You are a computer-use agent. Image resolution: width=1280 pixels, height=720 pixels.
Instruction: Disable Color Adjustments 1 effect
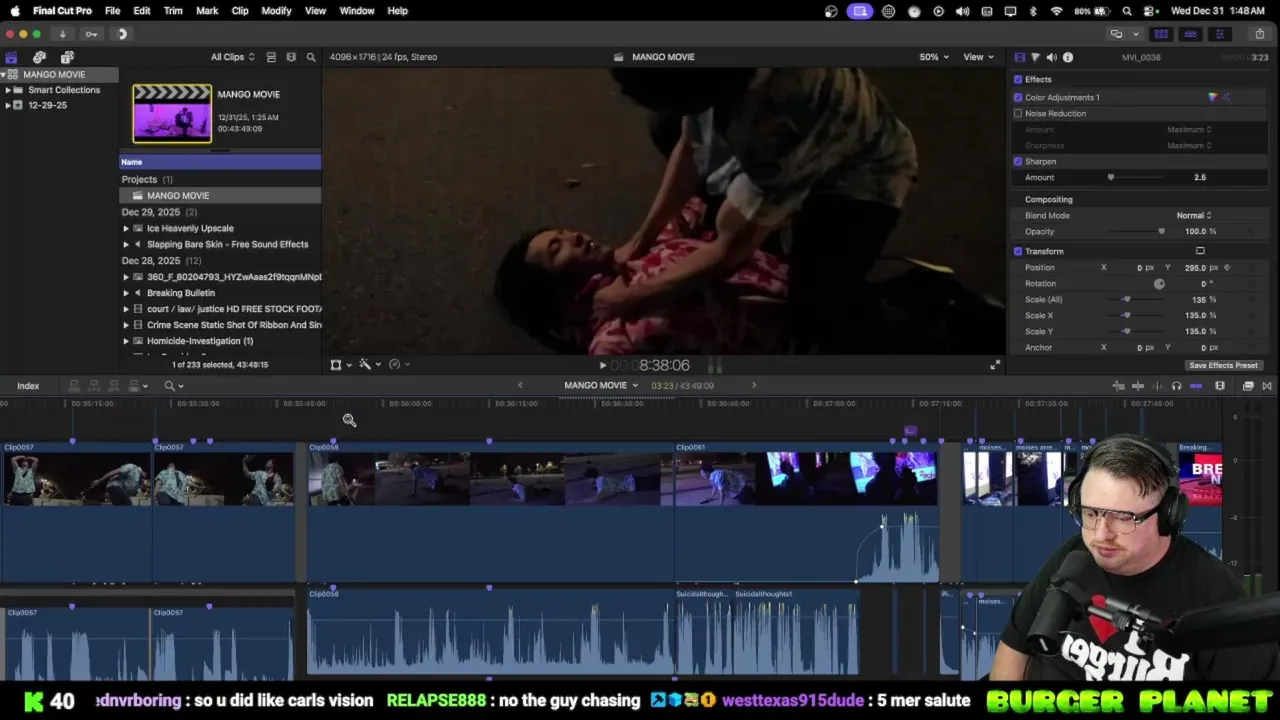(x=1018, y=97)
